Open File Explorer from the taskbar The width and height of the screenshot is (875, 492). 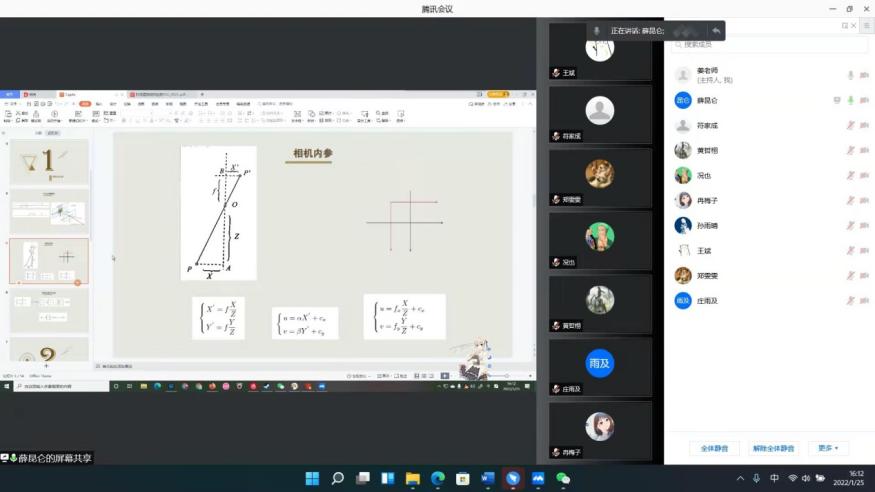412,479
